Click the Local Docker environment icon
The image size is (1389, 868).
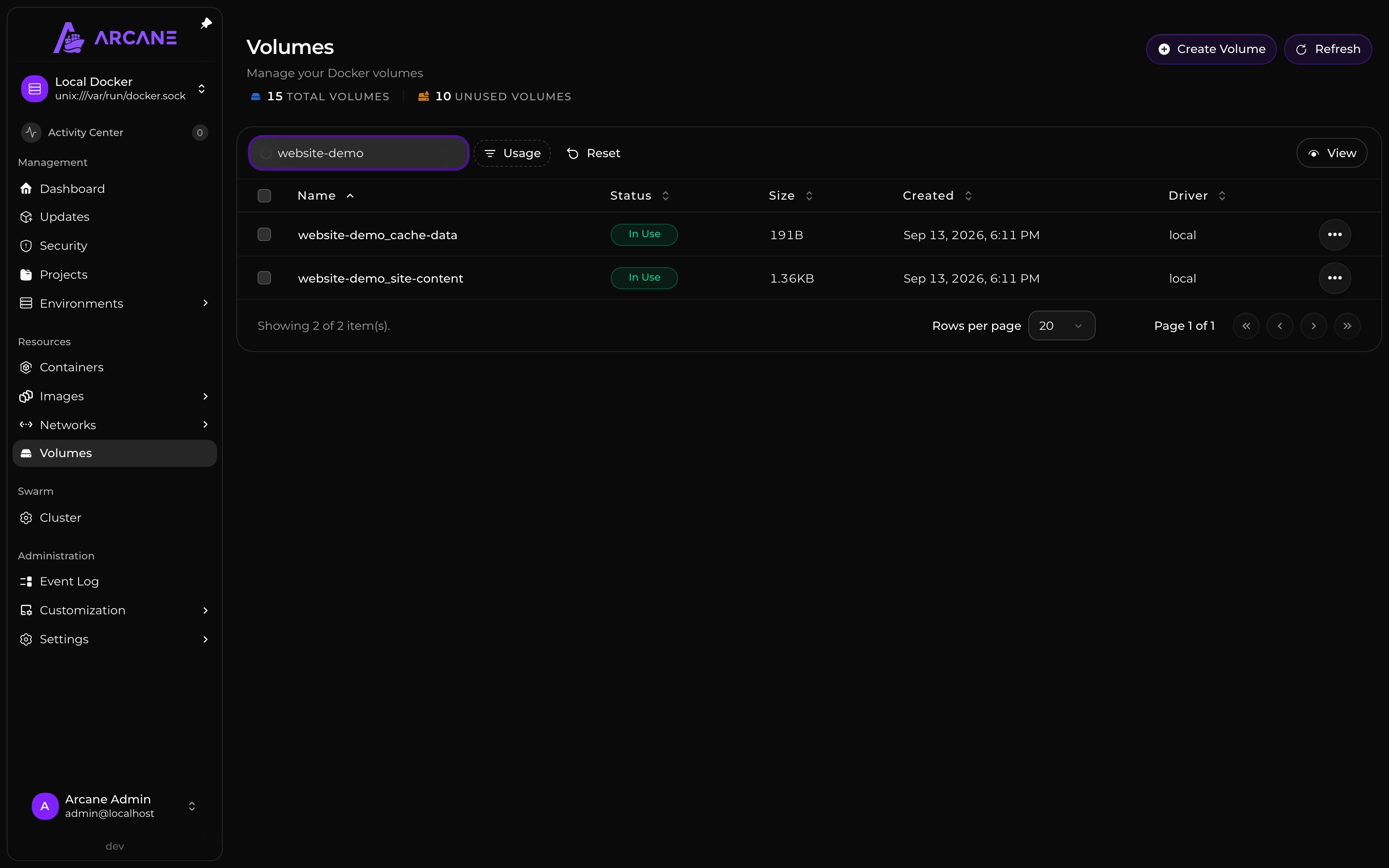tap(34, 88)
